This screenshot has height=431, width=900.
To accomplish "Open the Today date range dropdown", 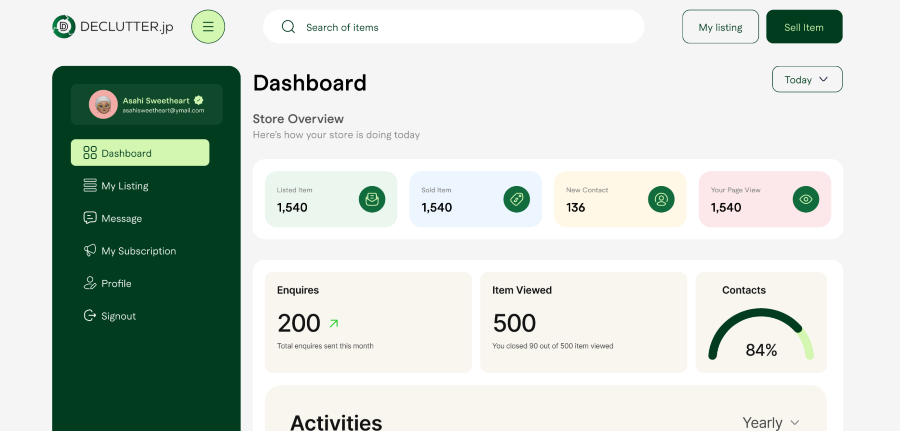I will point(807,79).
